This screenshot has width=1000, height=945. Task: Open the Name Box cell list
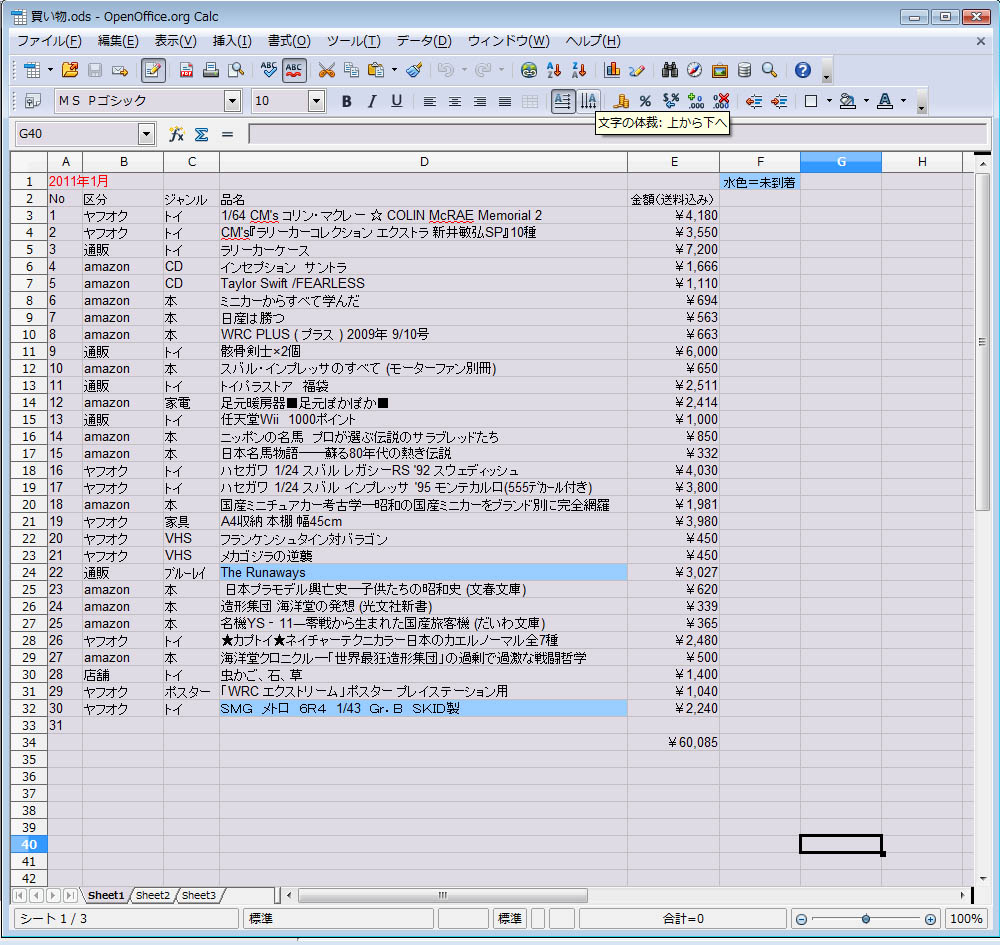point(147,134)
